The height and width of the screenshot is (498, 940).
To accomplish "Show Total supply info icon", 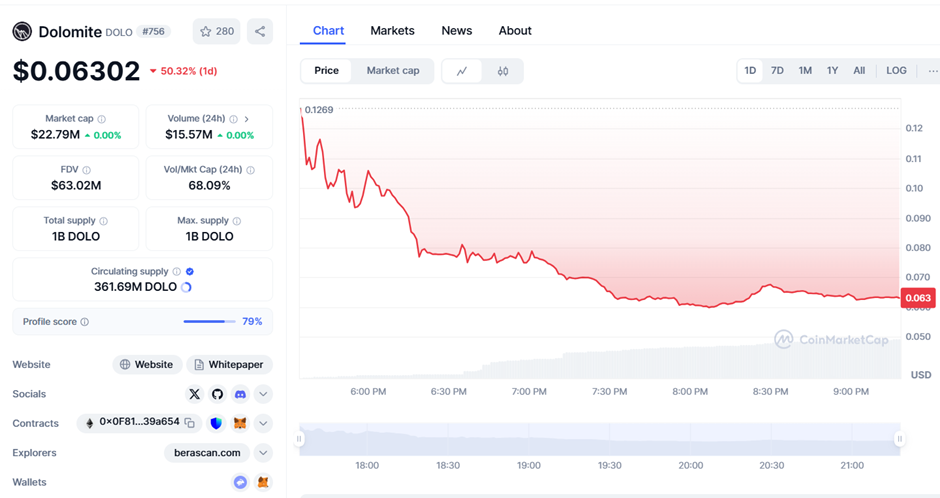I will [x=104, y=221].
